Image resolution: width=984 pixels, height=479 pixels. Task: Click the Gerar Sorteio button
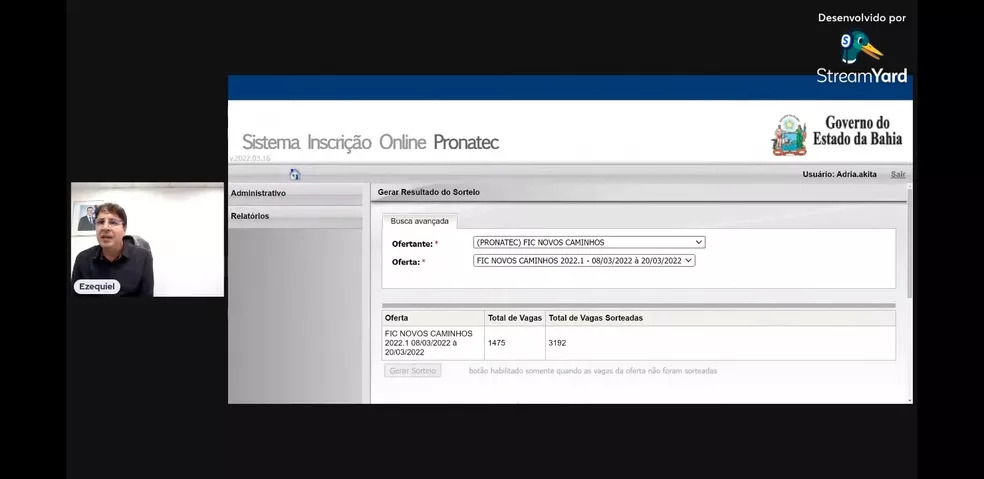(x=412, y=370)
